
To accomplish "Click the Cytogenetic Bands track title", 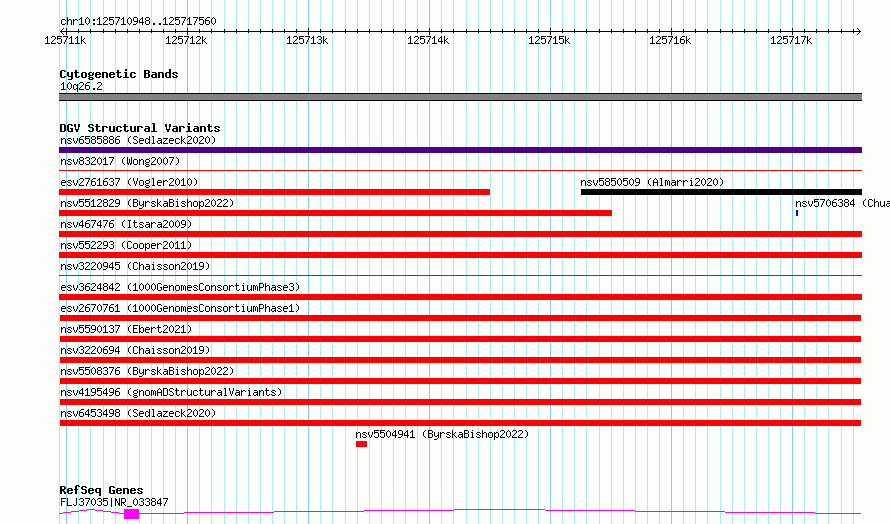I will [119, 74].
